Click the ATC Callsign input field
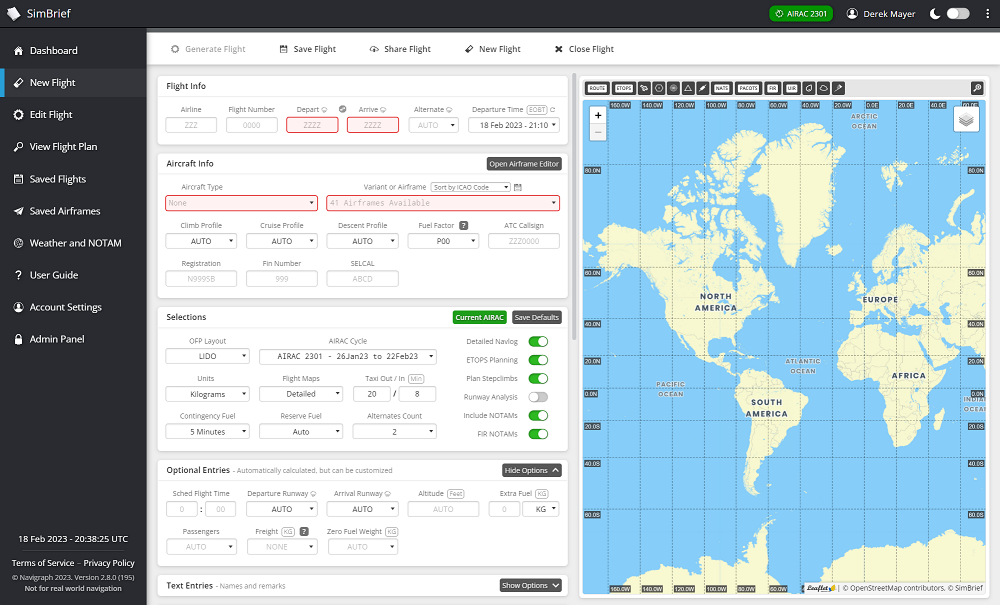Image resolution: width=1000 pixels, height=605 pixels. [524, 241]
